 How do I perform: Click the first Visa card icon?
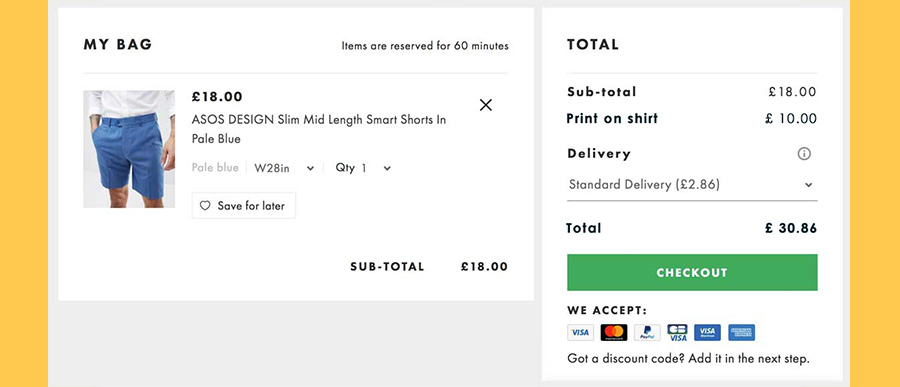click(x=580, y=332)
